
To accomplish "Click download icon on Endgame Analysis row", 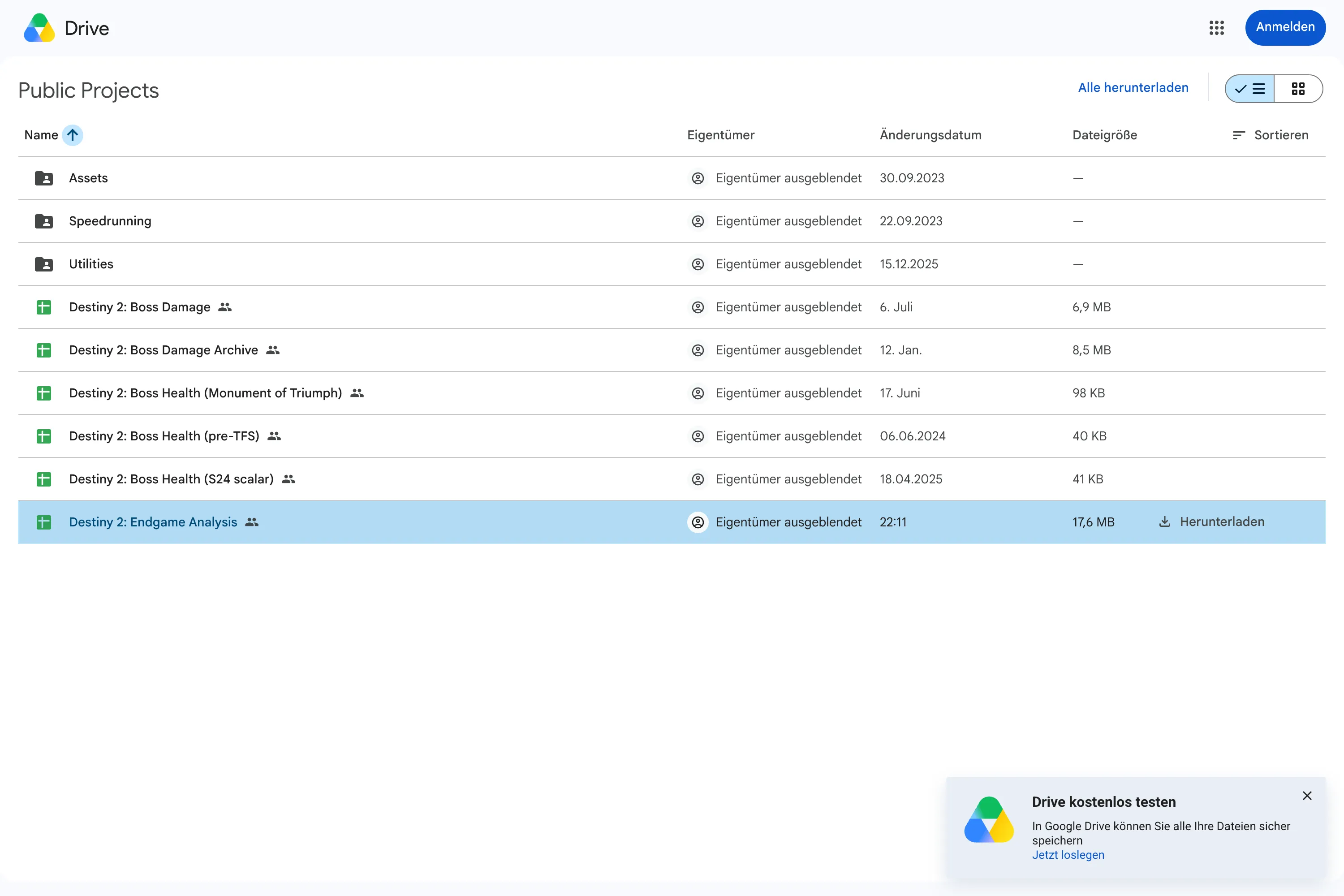I will 1164,522.
